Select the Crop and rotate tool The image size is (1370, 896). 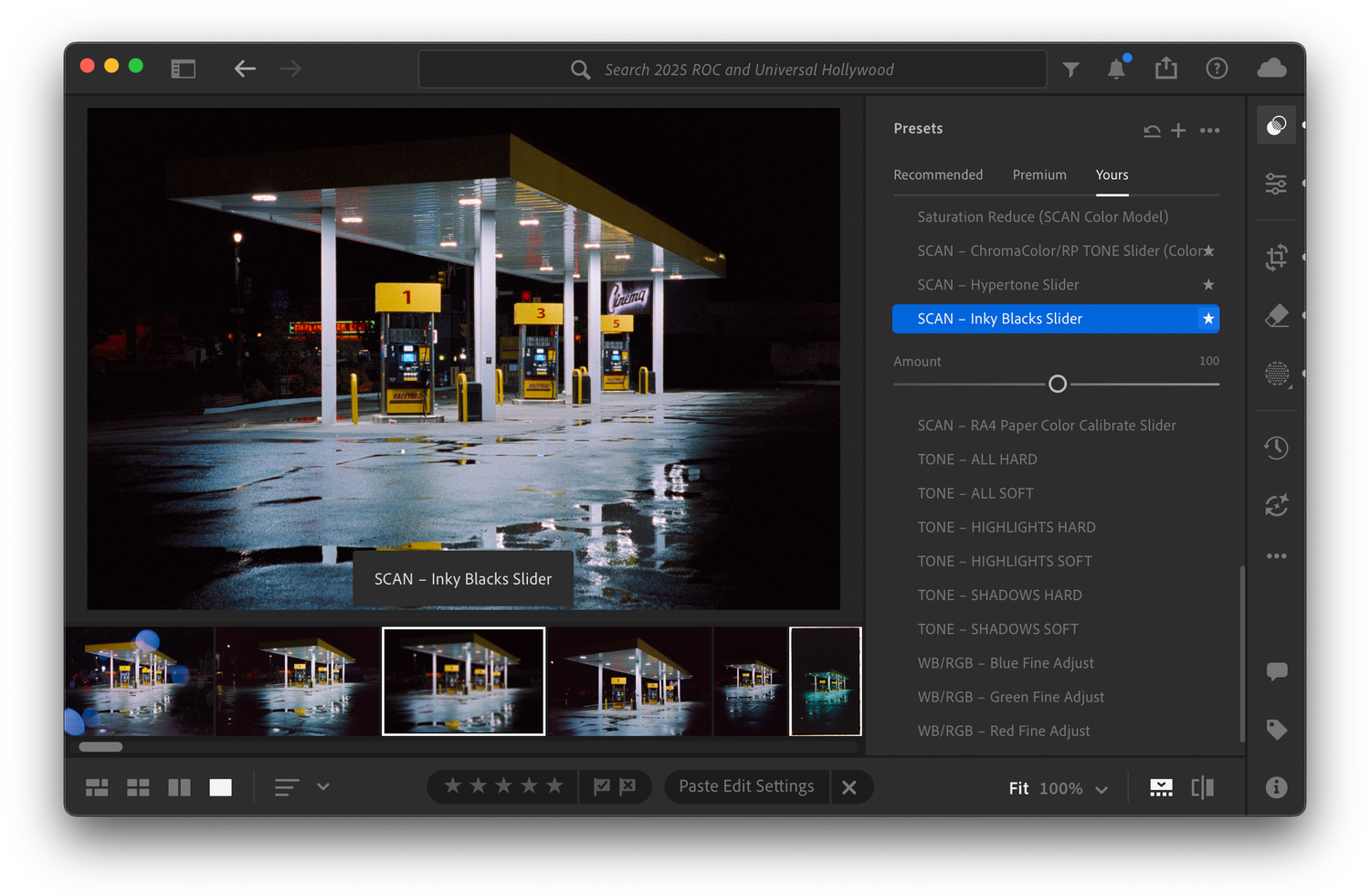tap(1276, 258)
